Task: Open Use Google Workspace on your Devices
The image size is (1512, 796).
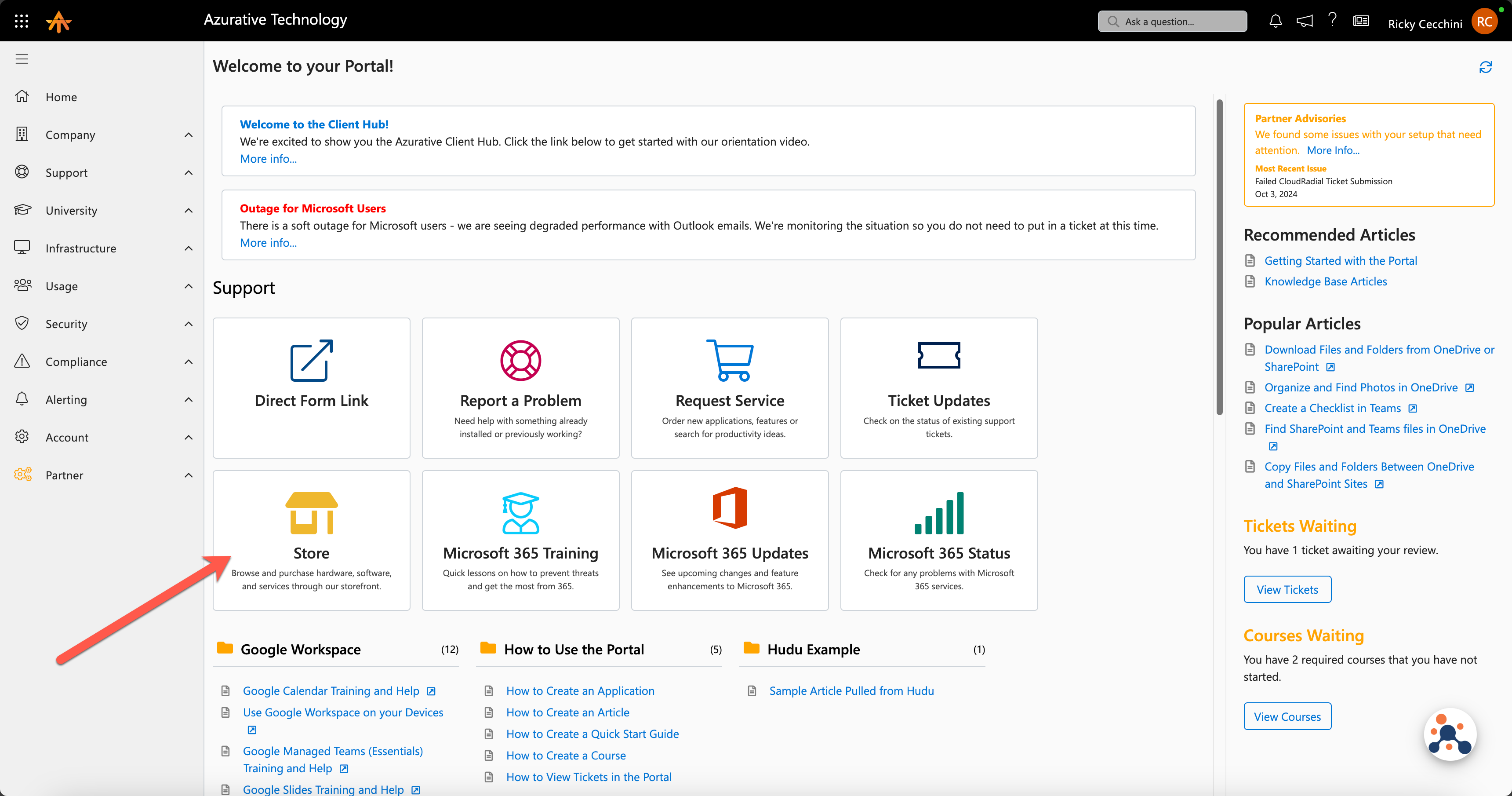Action: 343,712
